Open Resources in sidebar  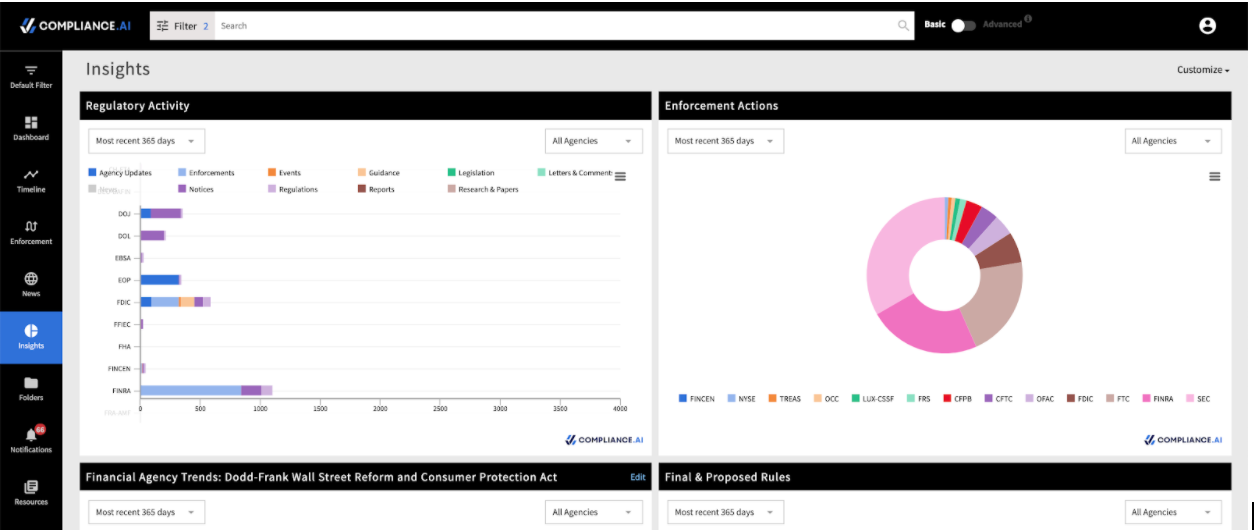coord(31,492)
